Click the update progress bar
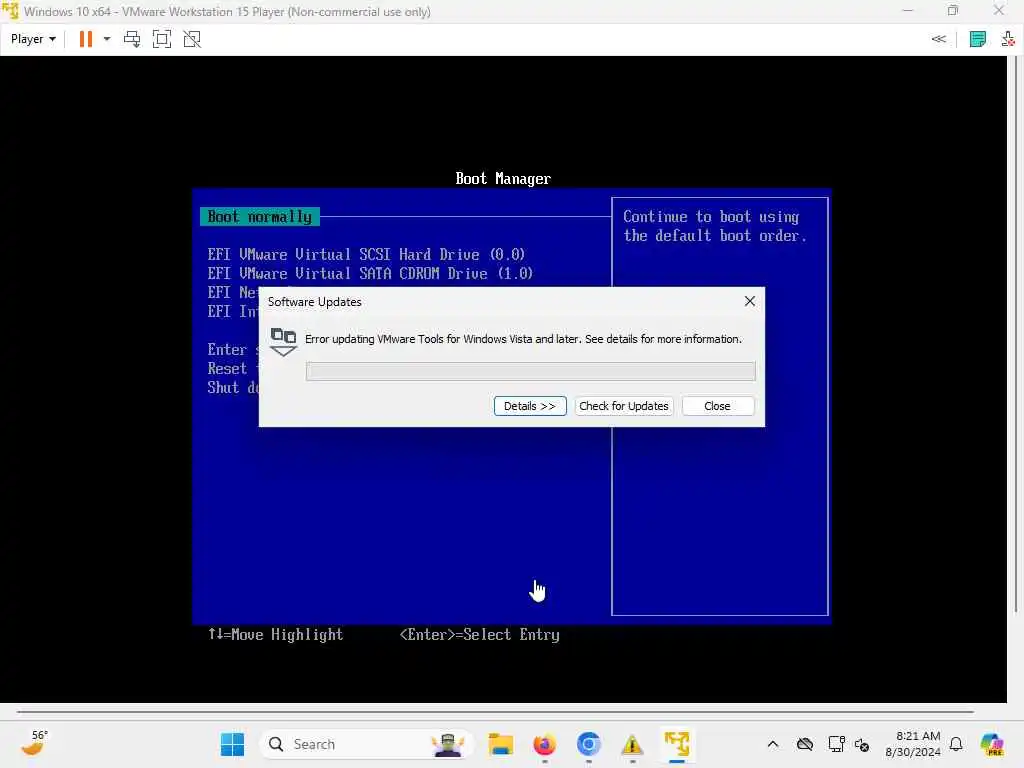This screenshot has height=768, width=1024. pos(530,372)
